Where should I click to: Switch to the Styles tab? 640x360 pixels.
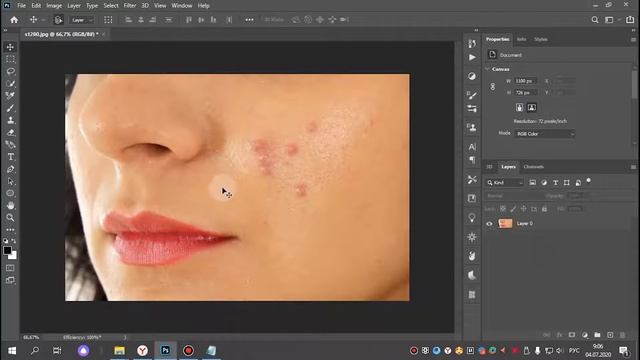click(541, 39)
